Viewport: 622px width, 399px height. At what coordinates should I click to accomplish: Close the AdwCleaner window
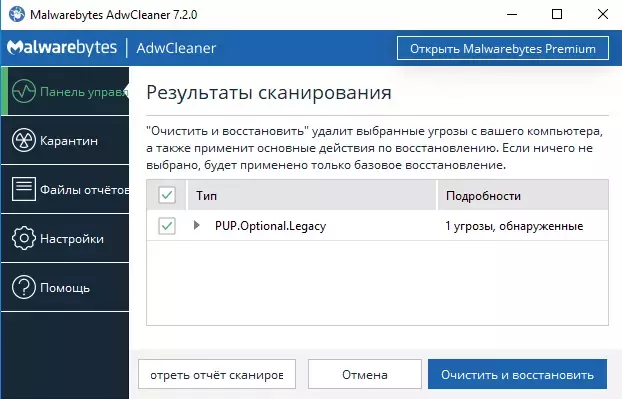tap(603, 14)
